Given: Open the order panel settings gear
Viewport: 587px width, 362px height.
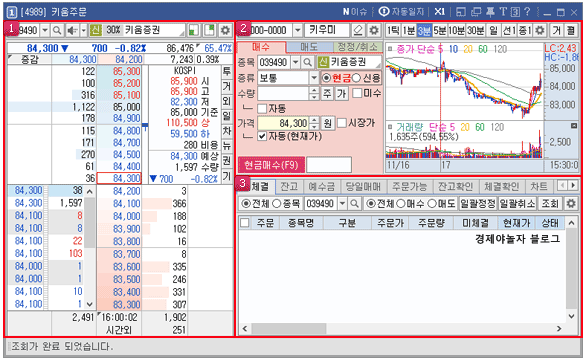Looking at the screenshot, I should pos(374,30).
